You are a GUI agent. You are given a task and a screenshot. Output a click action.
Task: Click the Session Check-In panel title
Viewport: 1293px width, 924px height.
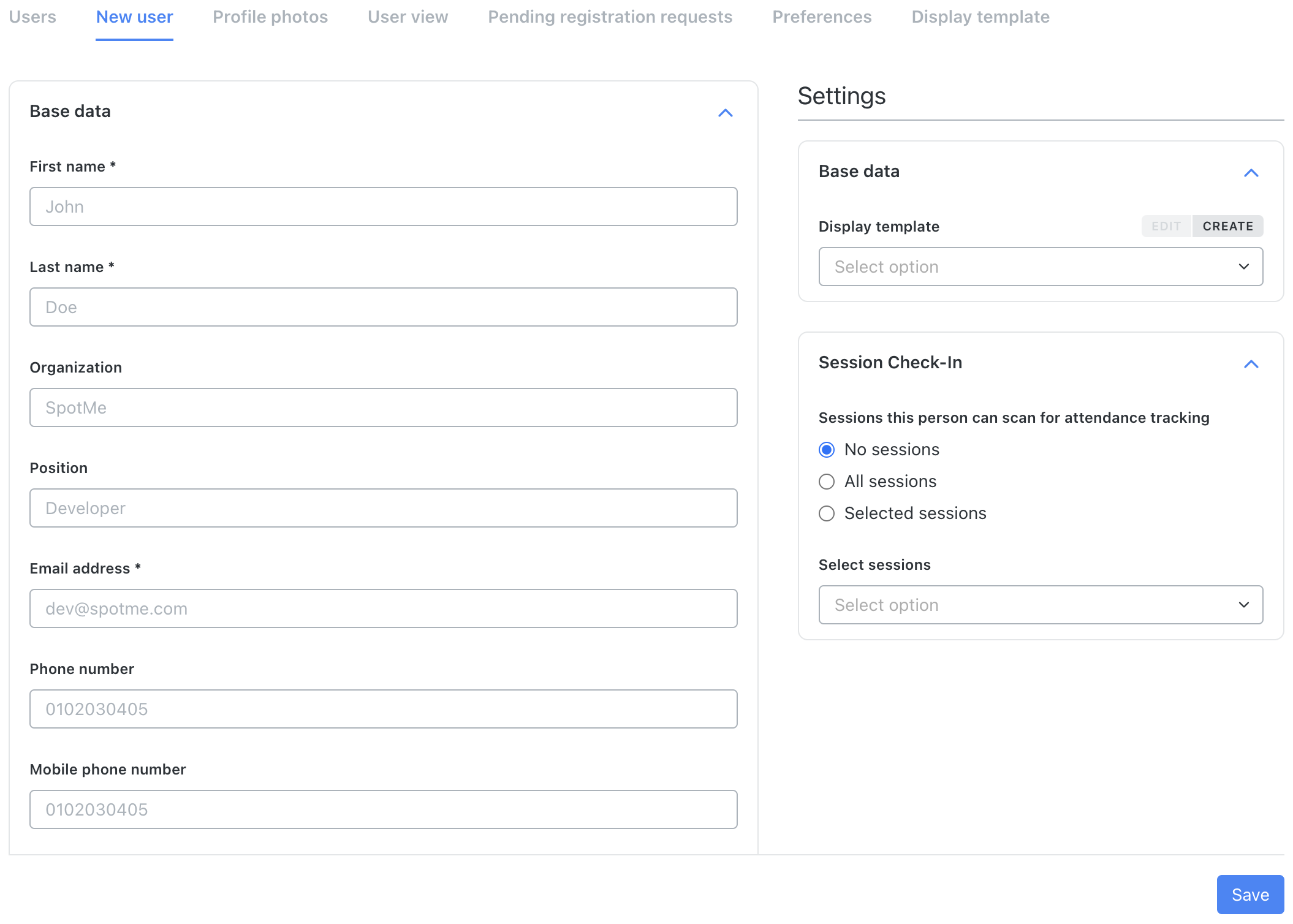(x=890, y=363)
